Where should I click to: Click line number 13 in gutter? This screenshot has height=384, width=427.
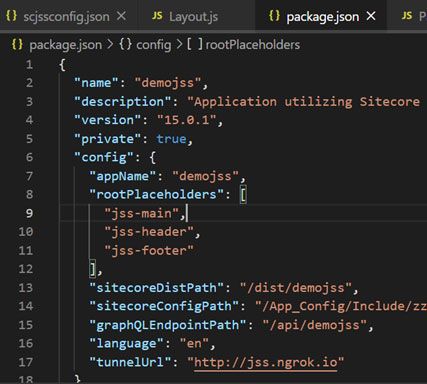pos(26,288)
